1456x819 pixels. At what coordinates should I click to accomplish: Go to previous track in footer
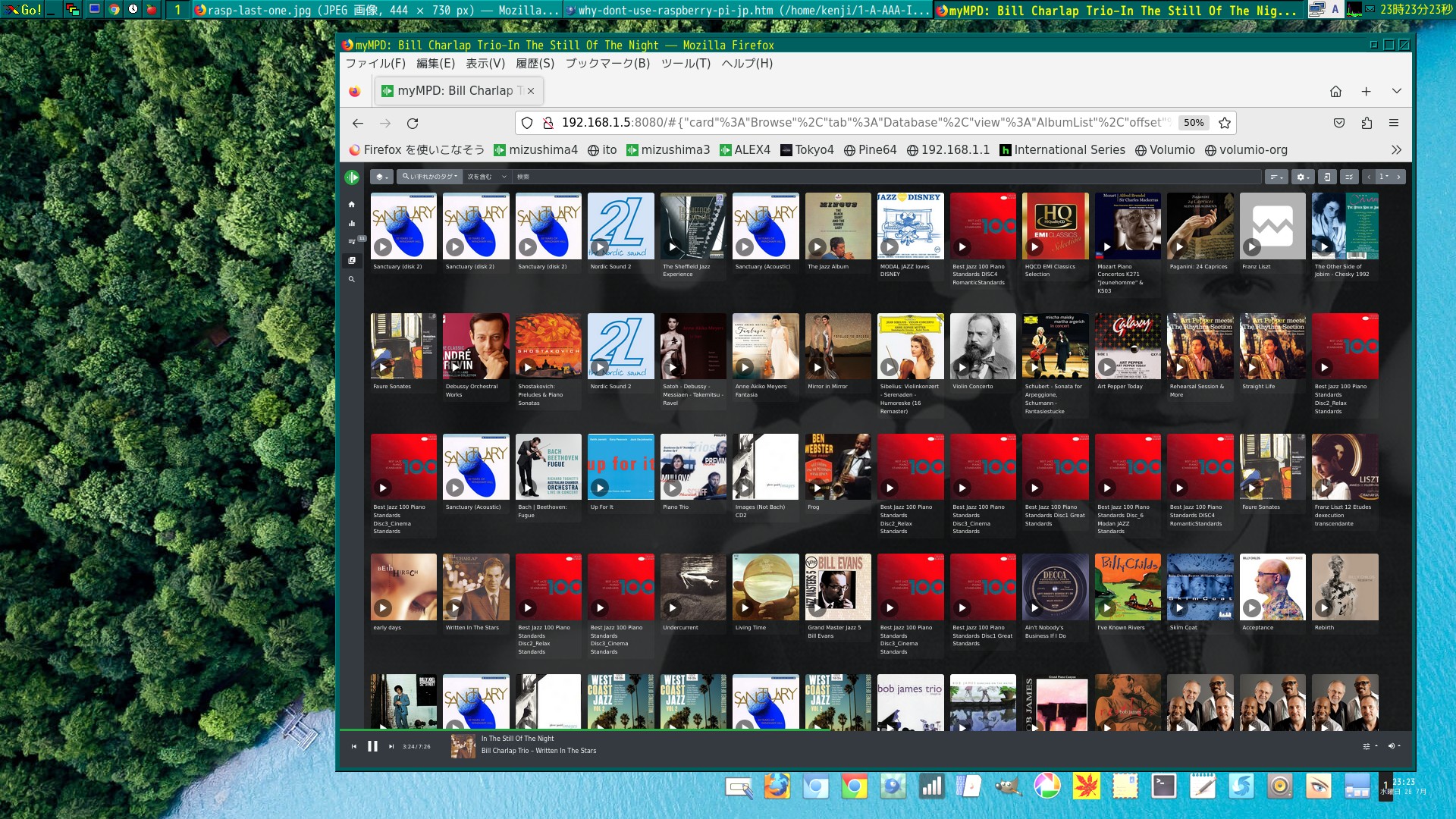[x=353, y=746]
